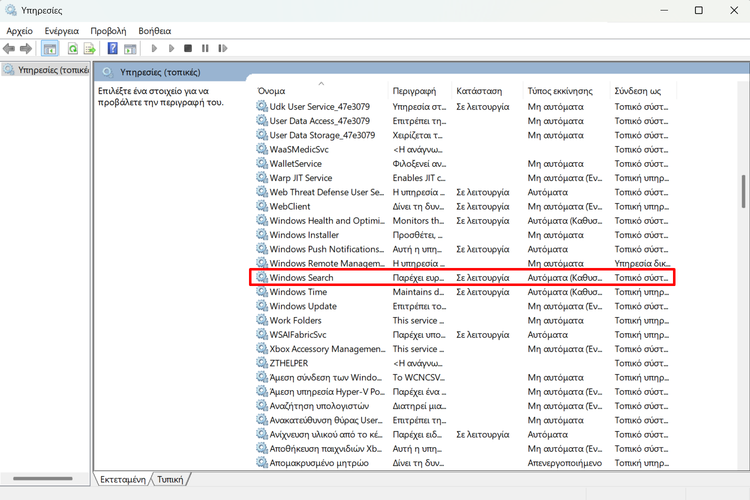750x500 pixels.
Task: Select the Windows Time service name
Action: (298, 291)
